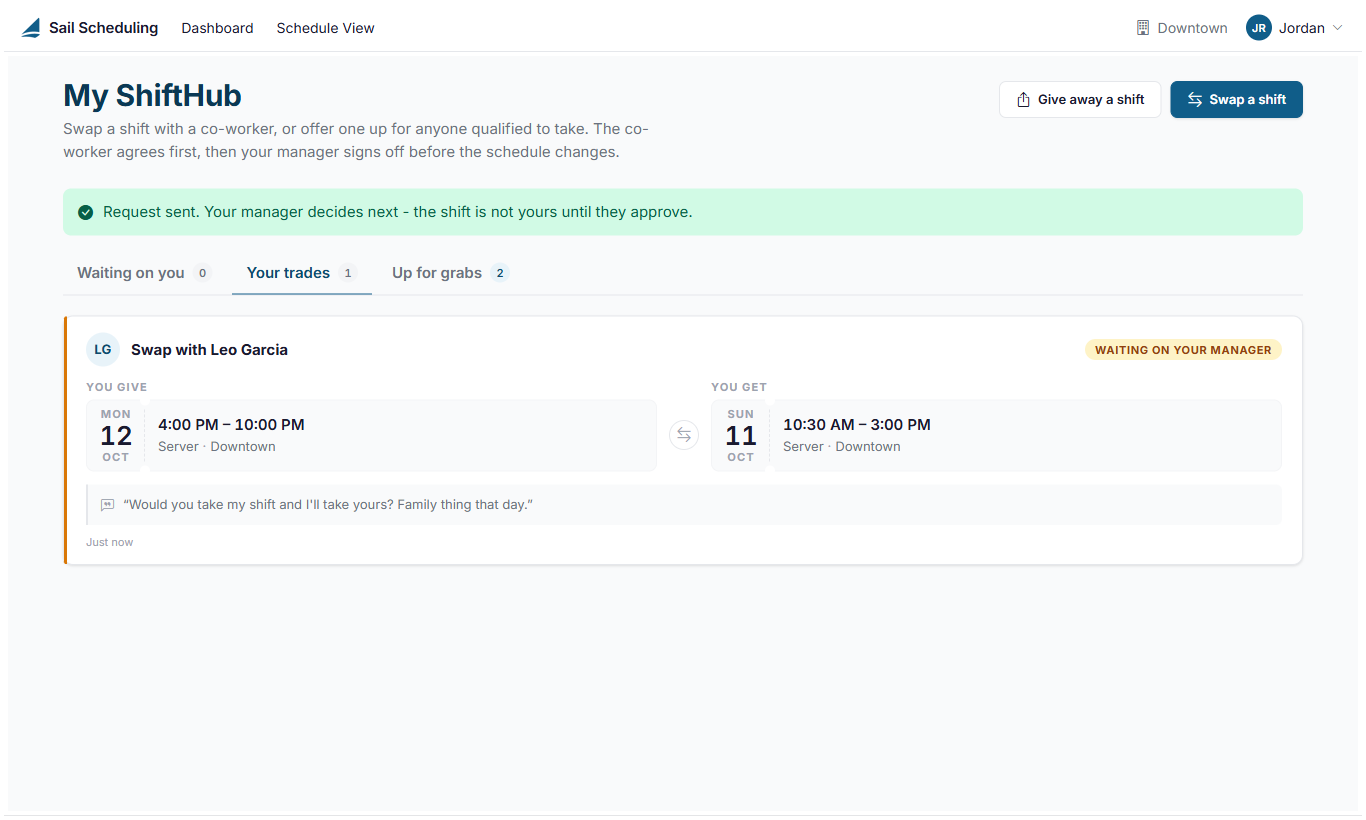Click the My ShiftHub heading
This screenshot has height=820, width=1366.
152,96
